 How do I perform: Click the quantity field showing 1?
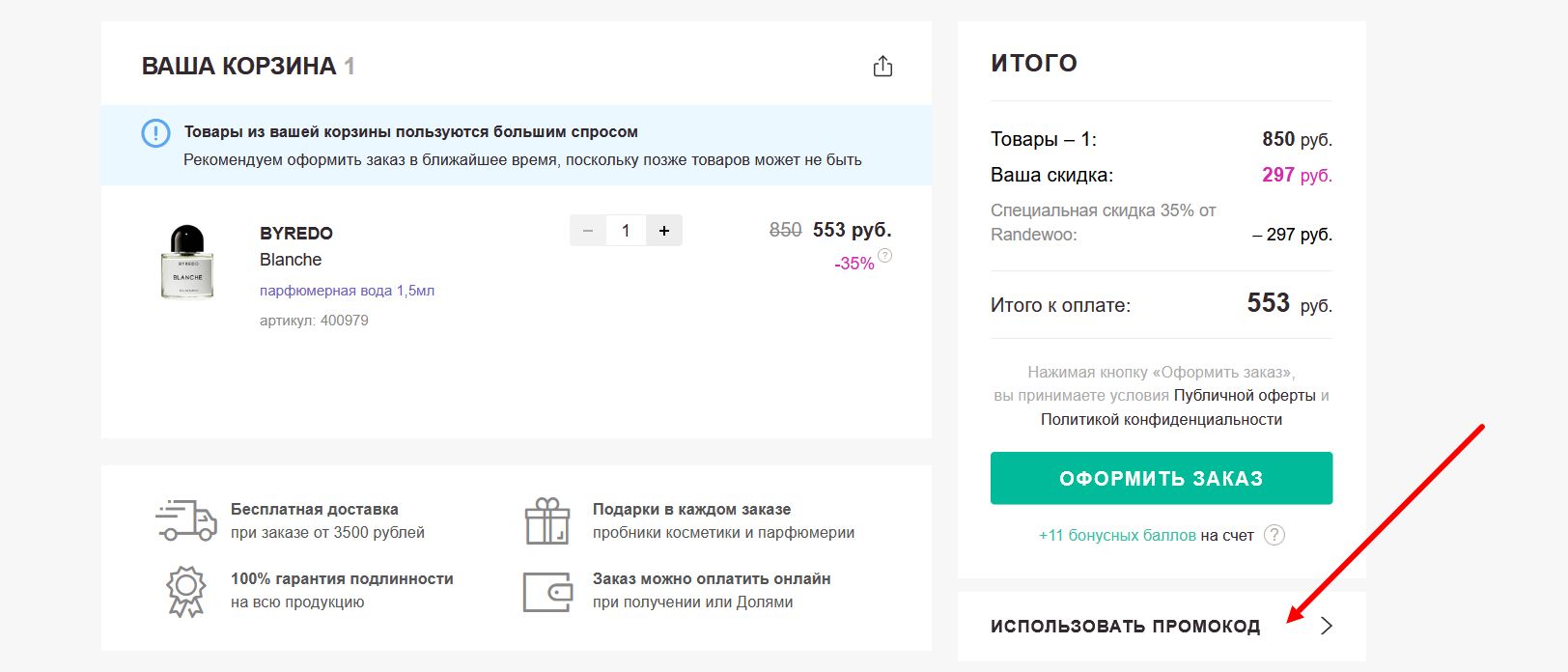(x=626, y=231)
